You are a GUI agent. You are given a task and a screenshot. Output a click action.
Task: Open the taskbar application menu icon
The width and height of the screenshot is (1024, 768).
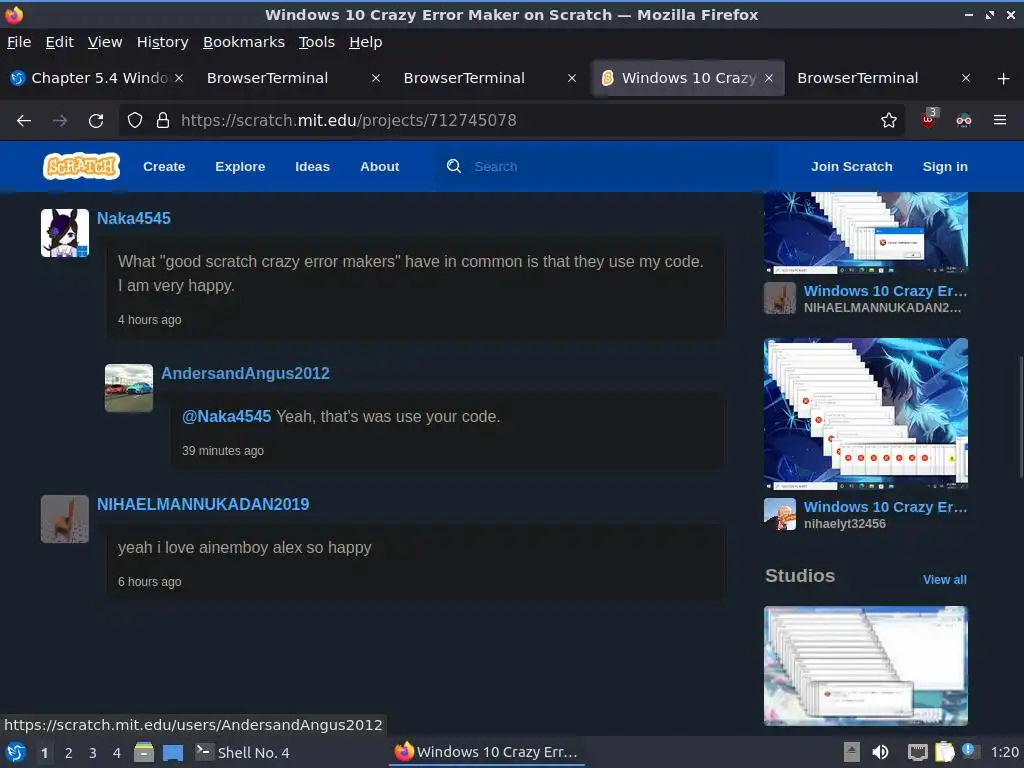(x=16, y=752)
